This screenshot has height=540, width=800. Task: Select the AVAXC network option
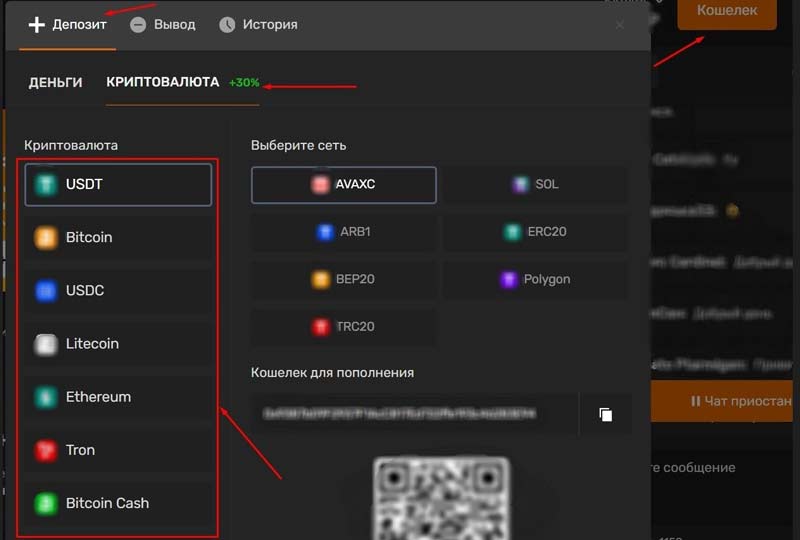(x=343, y=185)
